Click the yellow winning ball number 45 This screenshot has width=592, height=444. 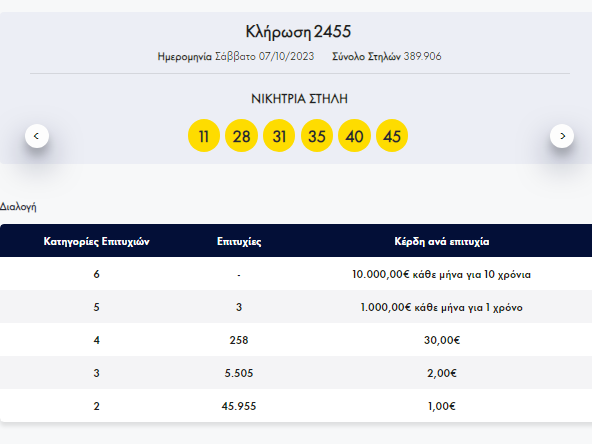392,136
